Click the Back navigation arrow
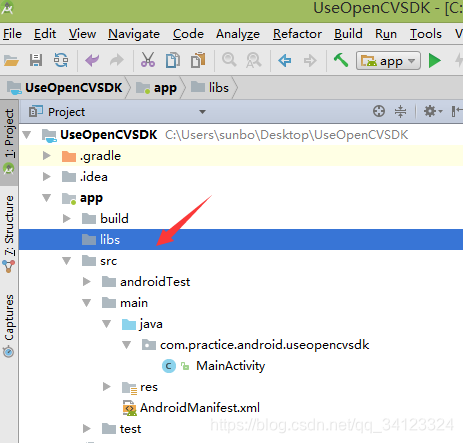 coord(285,61)
